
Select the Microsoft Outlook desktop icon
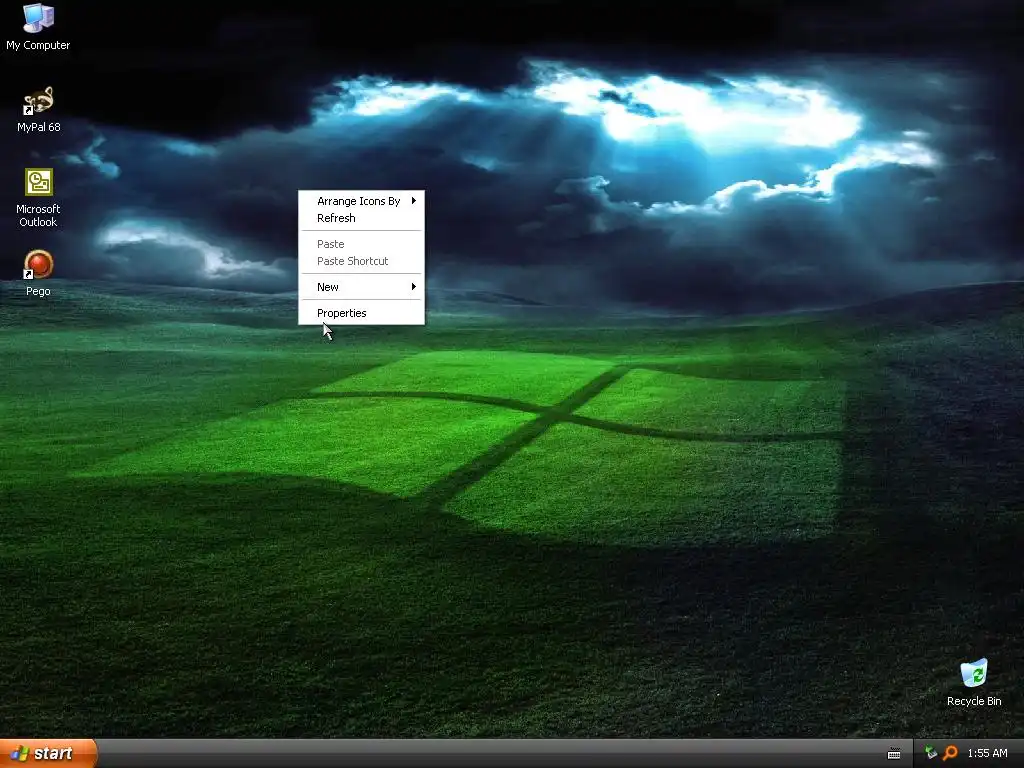click(x=38, y=198)
